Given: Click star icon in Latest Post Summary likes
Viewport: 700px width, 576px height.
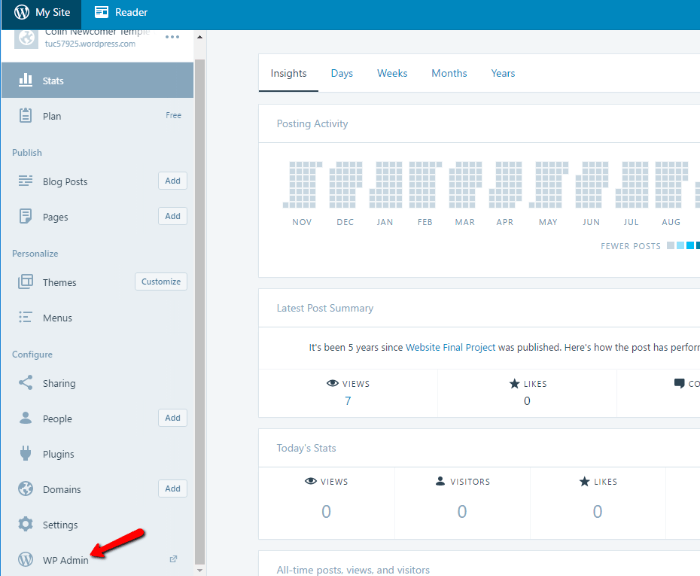Looking at the screenshot, I should (x=514, y=383).
